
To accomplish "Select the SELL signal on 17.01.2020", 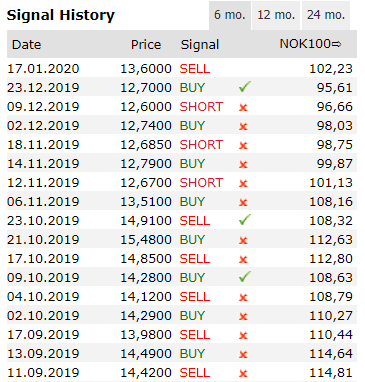I will (x=195, y=69).
